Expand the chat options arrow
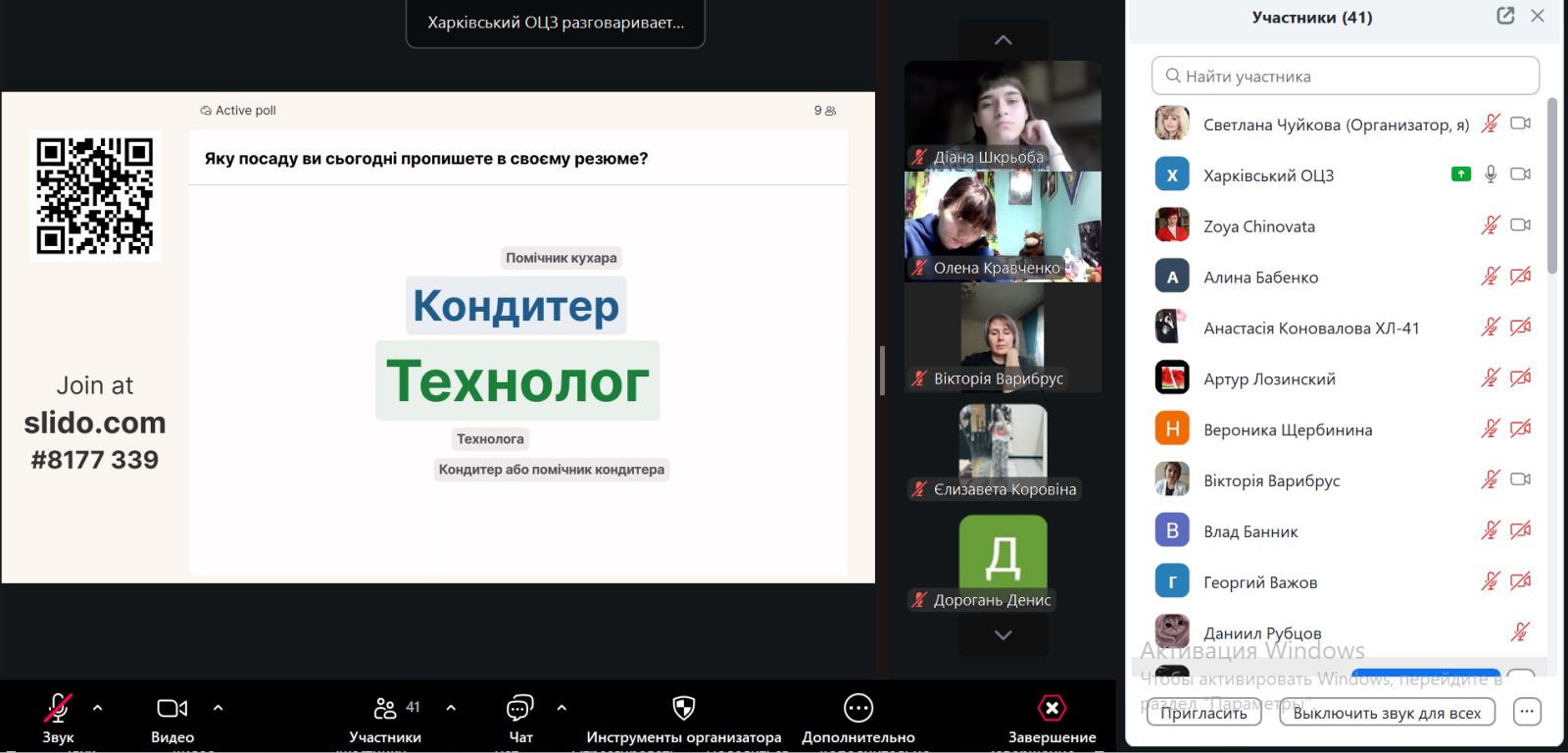 coord(562,708)
